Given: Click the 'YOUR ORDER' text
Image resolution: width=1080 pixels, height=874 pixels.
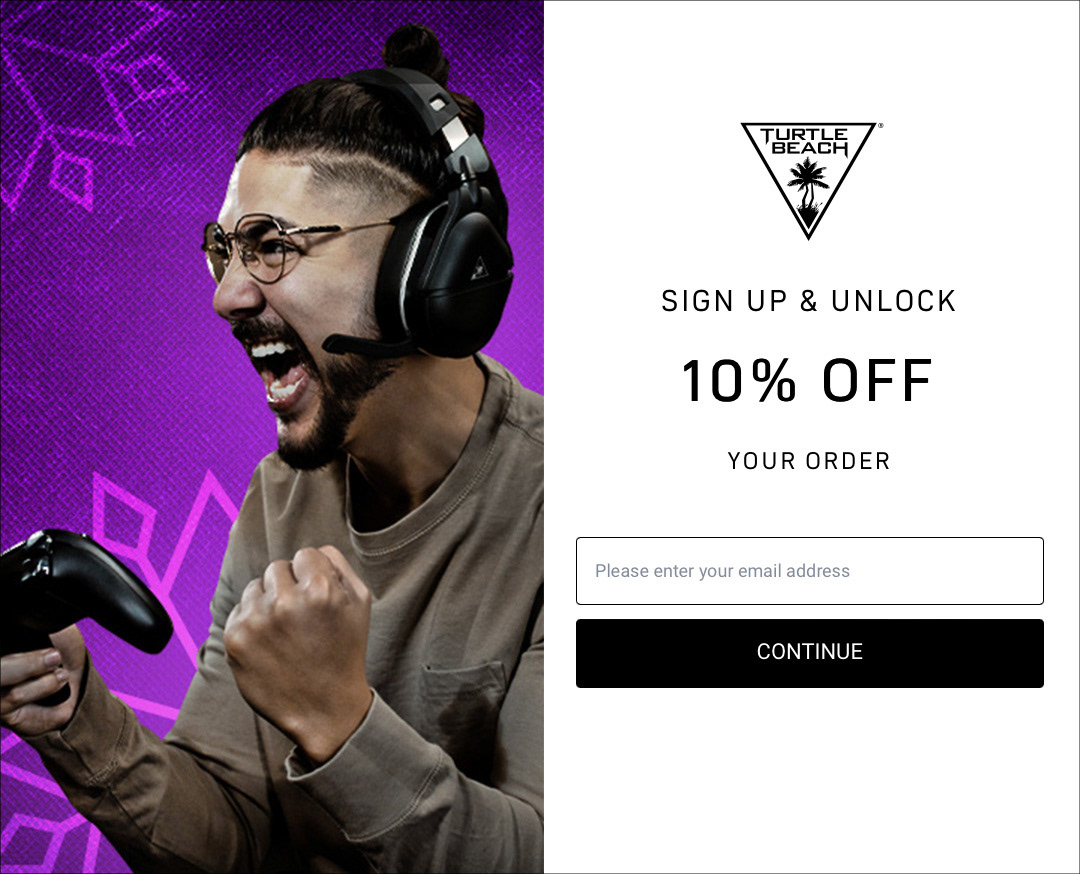Looking at the screenshot, I should click(x=809, y=461).
